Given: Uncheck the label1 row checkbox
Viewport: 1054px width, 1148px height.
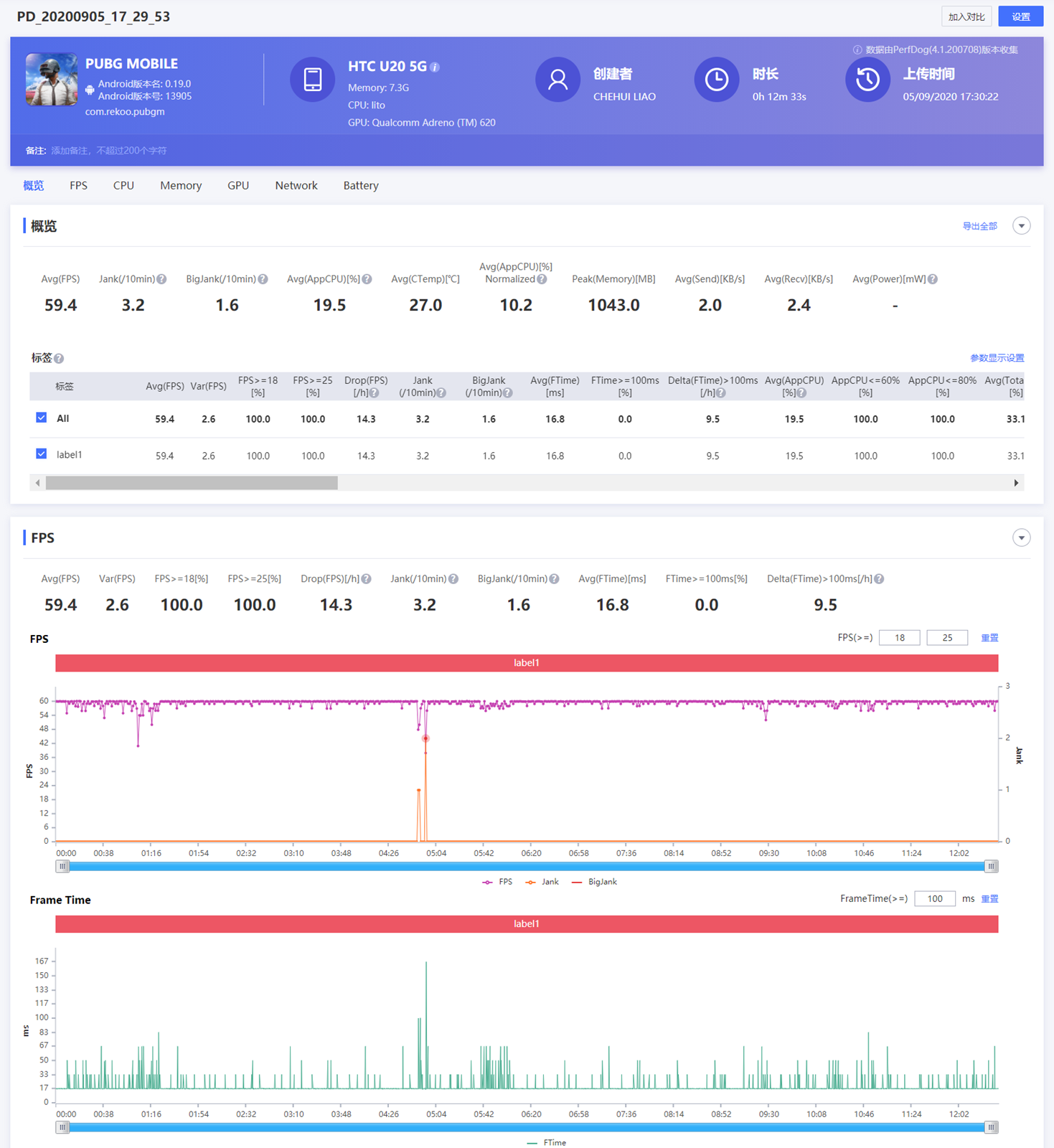Looking at the screenshot, I should tap(42, 454).
